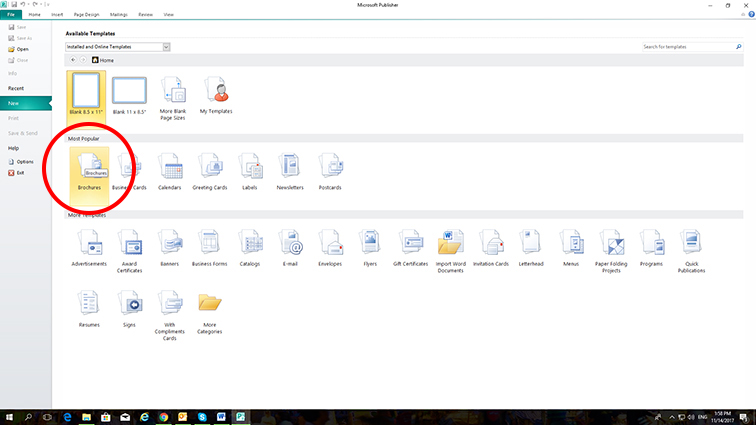Open Word from the taskbar

tap(221, 417)
